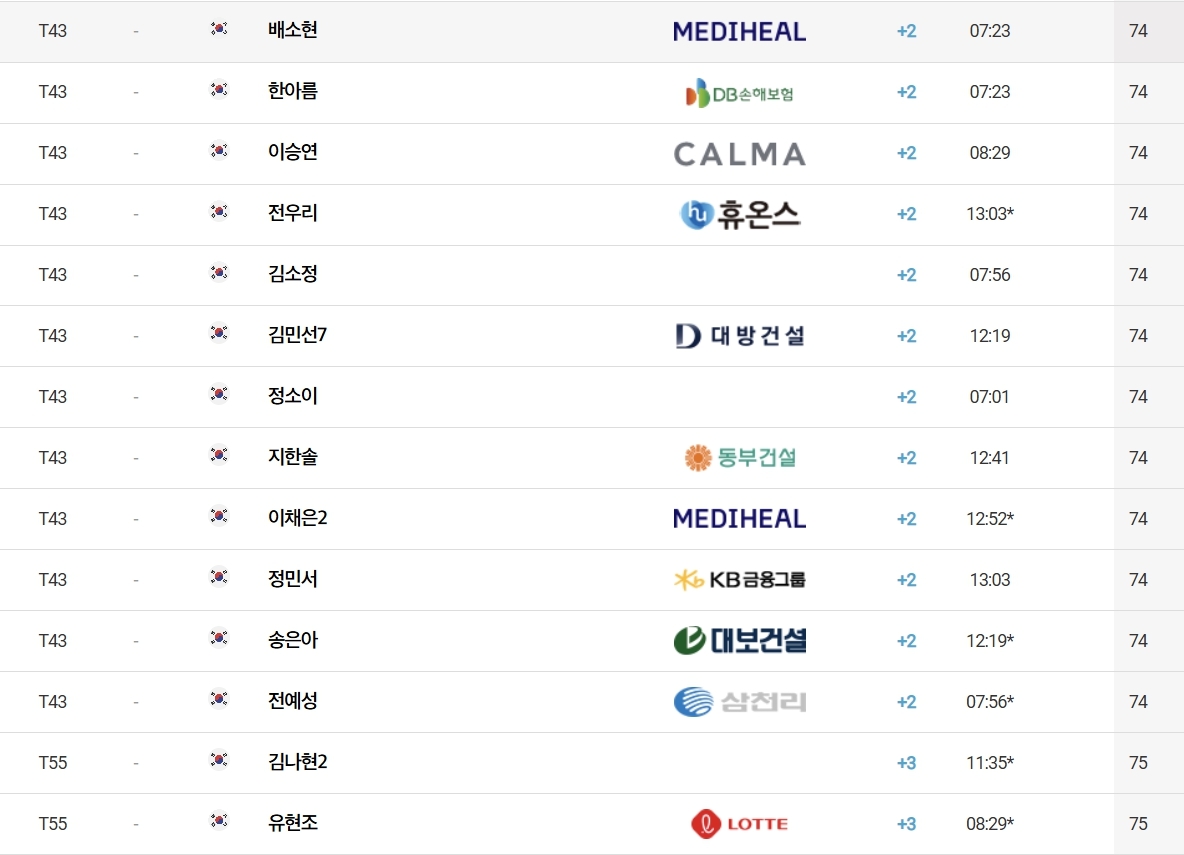Click the KB금융그룹 sponsor logo

[739, 580]
